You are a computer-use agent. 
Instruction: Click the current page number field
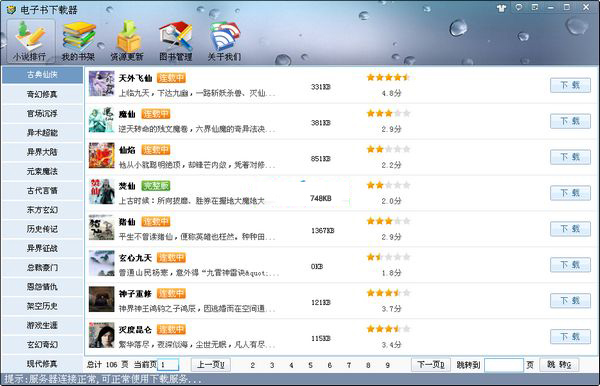tap(168, 365)
